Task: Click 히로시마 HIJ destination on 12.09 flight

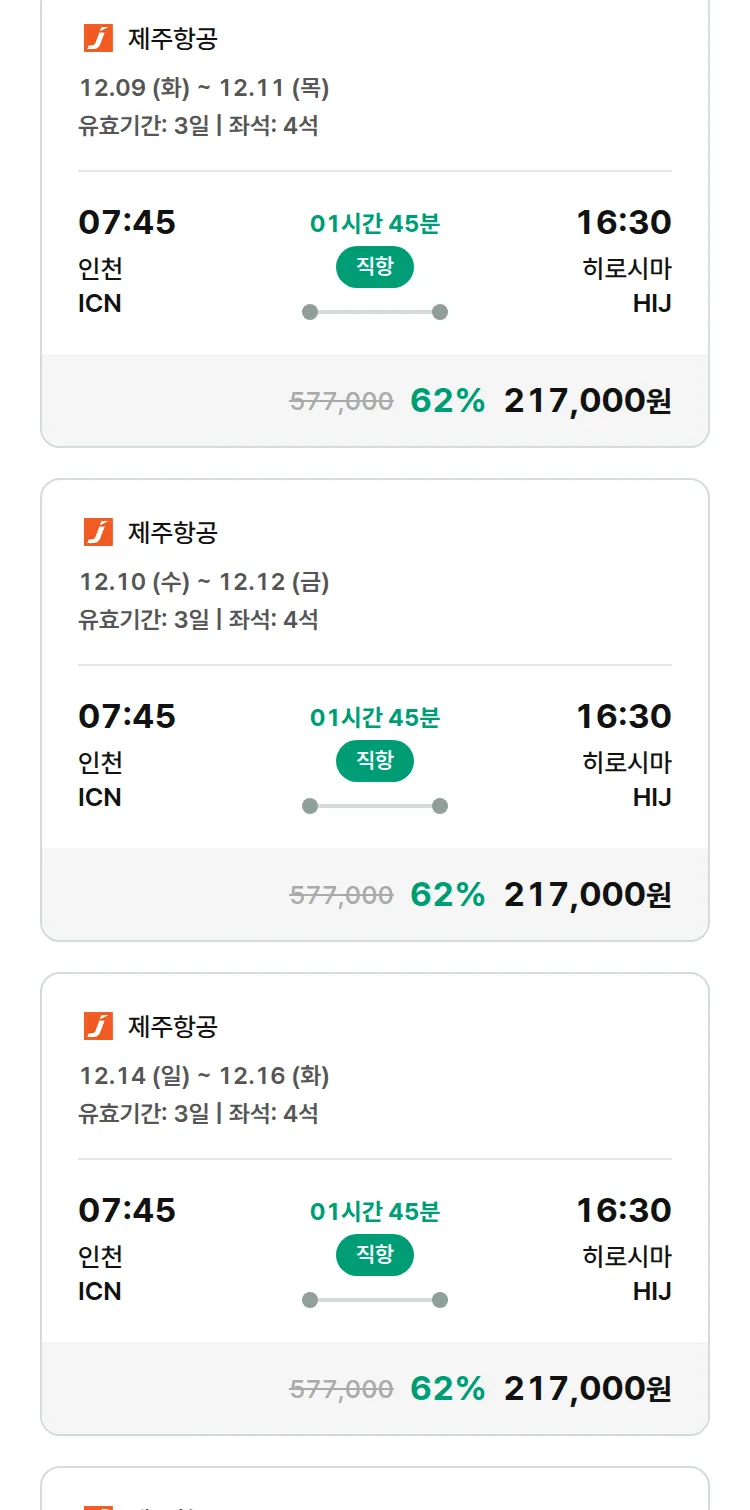Action: pyautogui.click(x=627, y=285)
